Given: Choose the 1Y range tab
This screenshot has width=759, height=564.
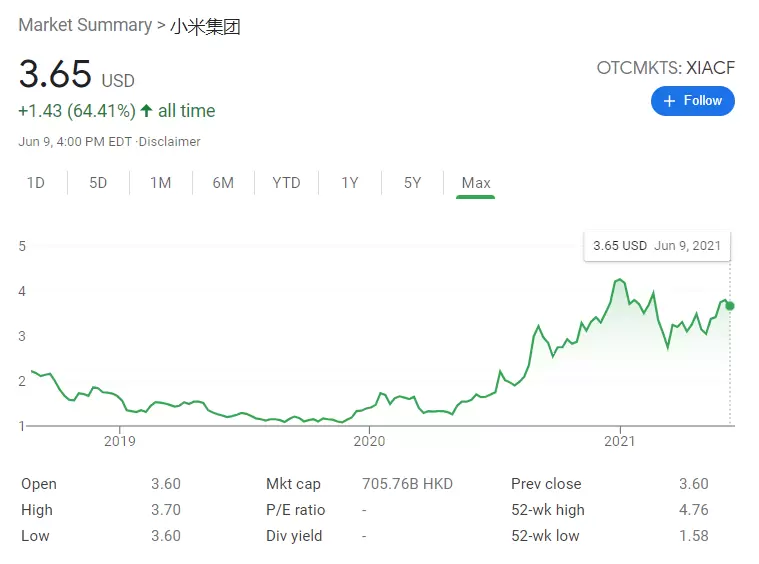Looking at the screenshot, I should tap(349, 183).
